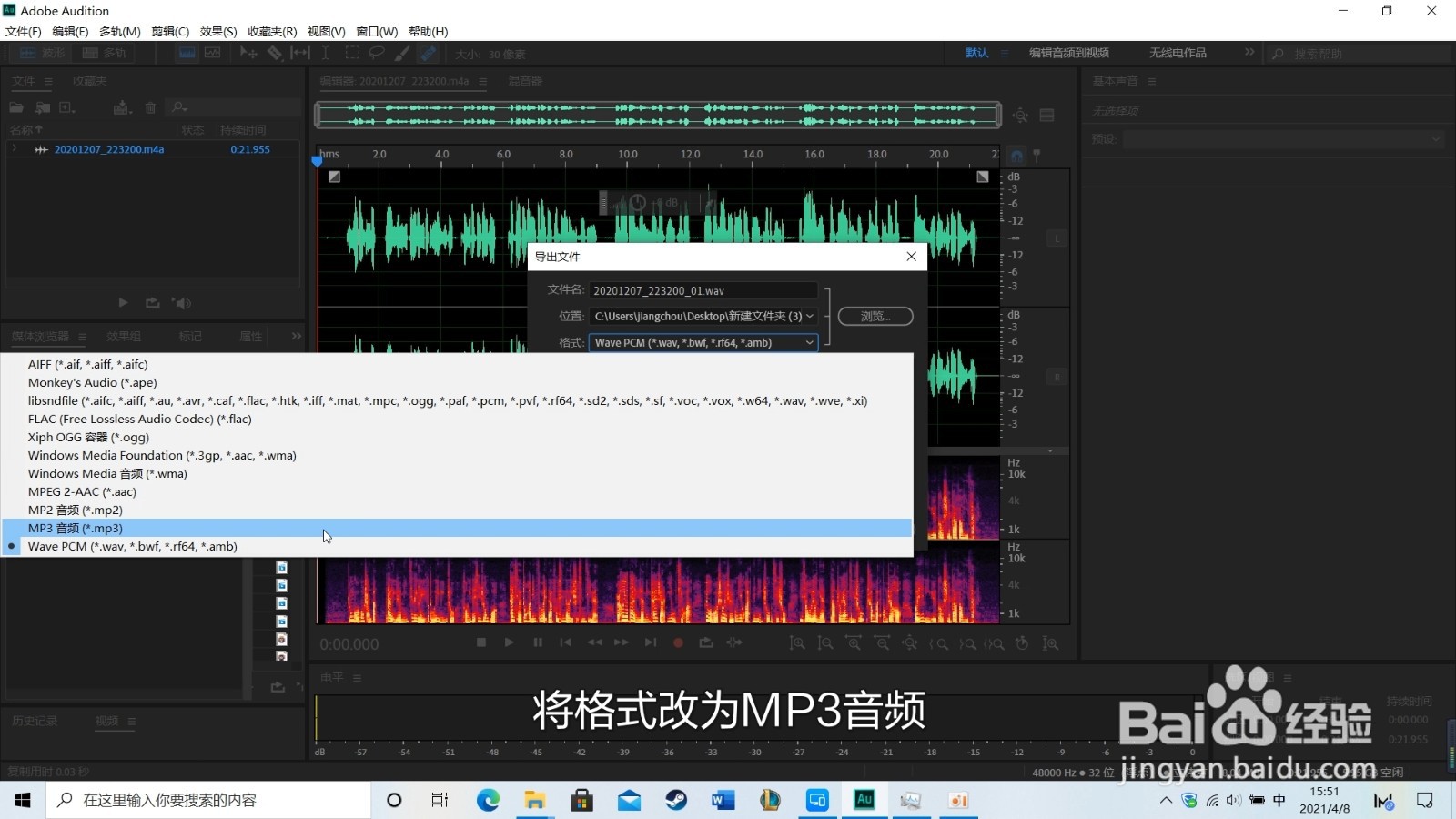Click New File icon in Files panel
Screen dimensions: 1456x819
click(x=67, y=107)
